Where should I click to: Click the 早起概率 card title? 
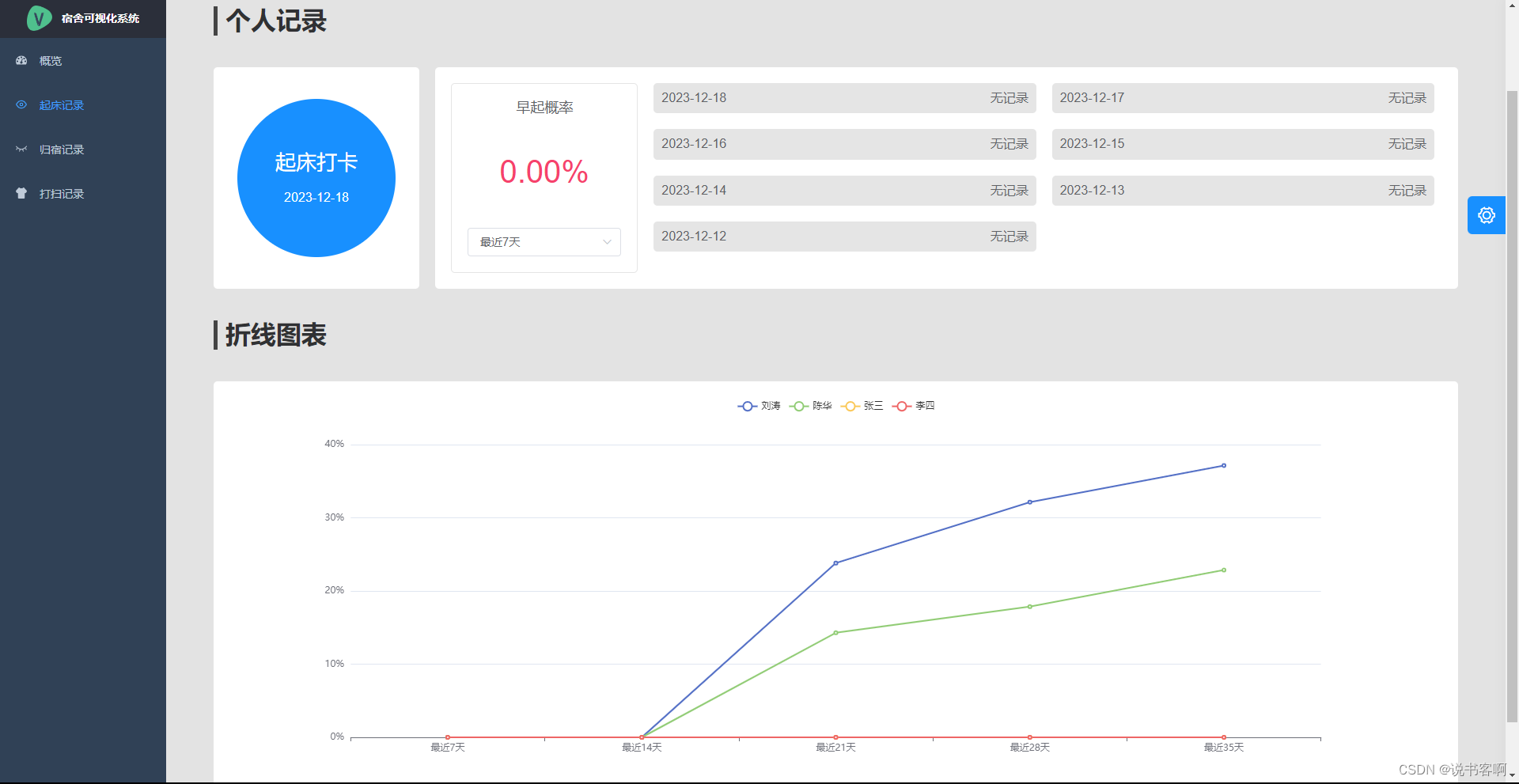point(544,108)
